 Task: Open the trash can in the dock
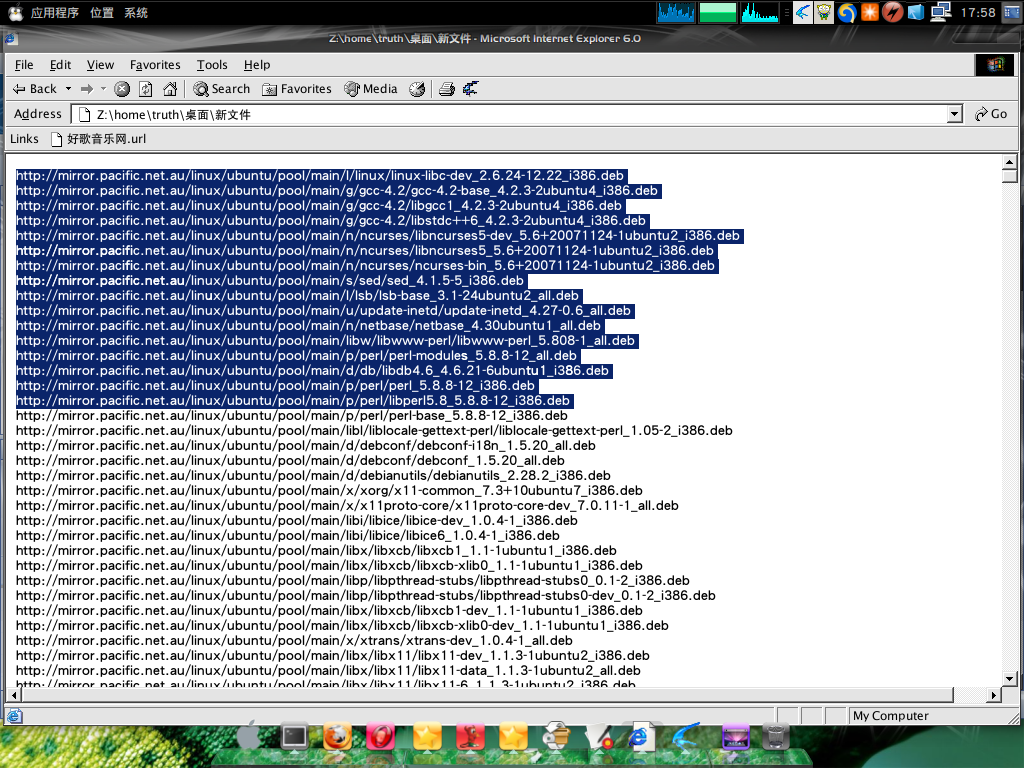coord(776,737)
